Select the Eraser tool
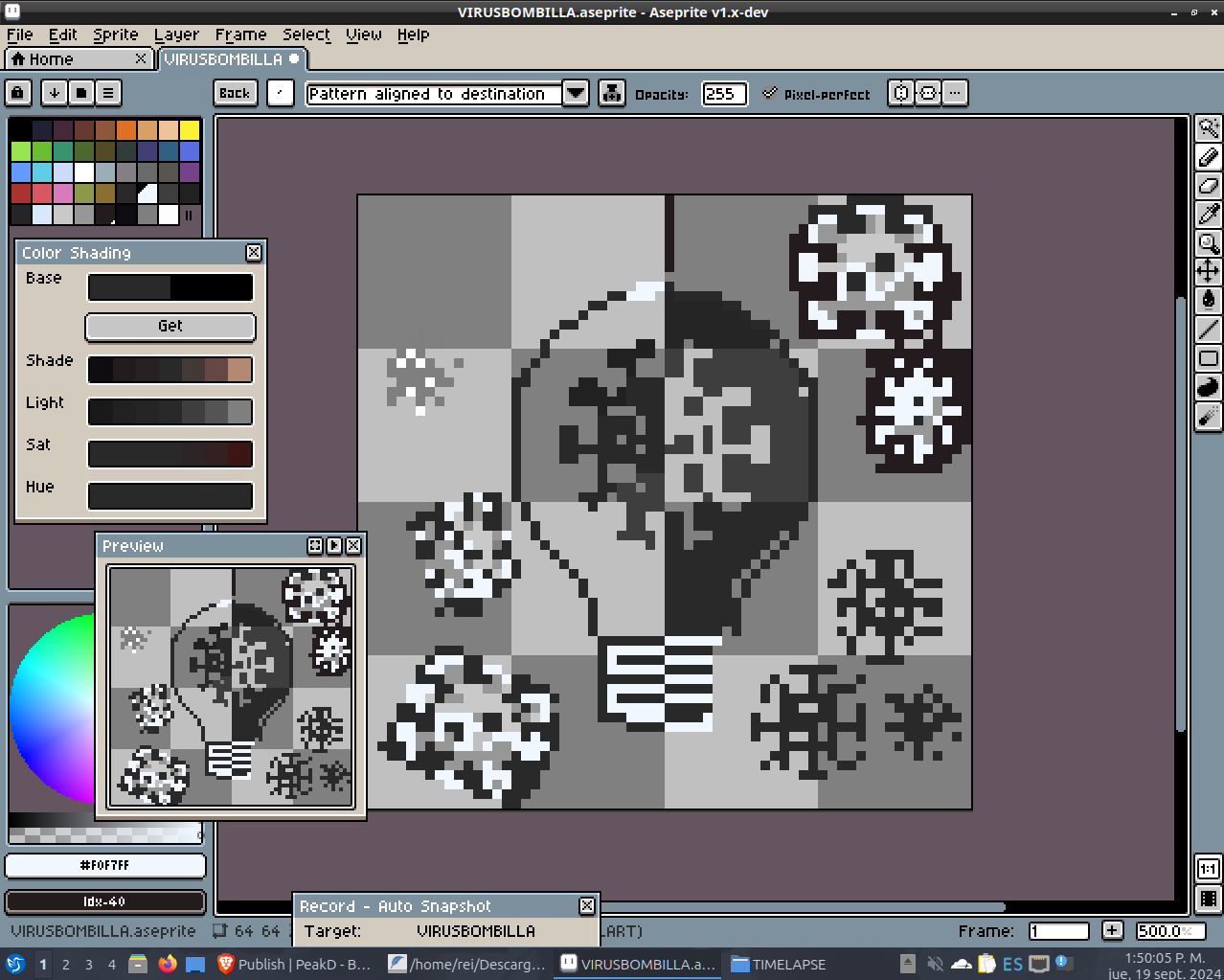Image resolution: width=1224 pixels, height=980 pixels. pos(1209,186)
